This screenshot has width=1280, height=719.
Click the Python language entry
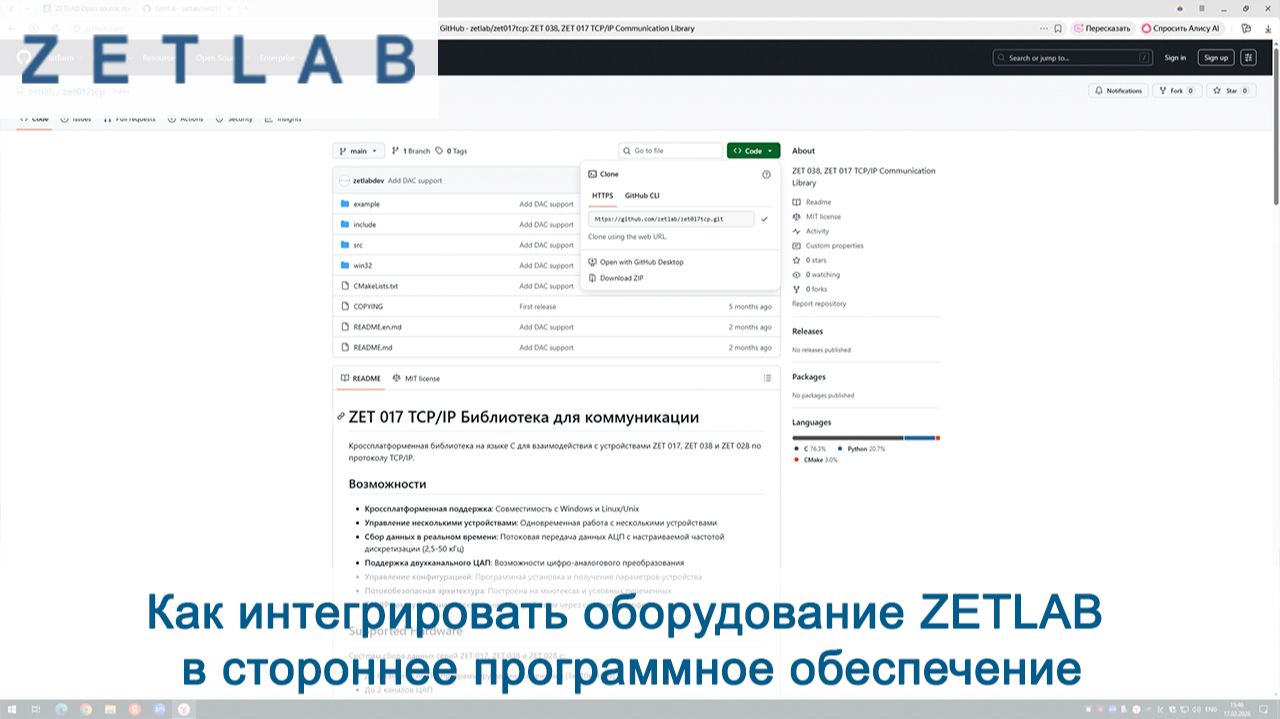861,449
